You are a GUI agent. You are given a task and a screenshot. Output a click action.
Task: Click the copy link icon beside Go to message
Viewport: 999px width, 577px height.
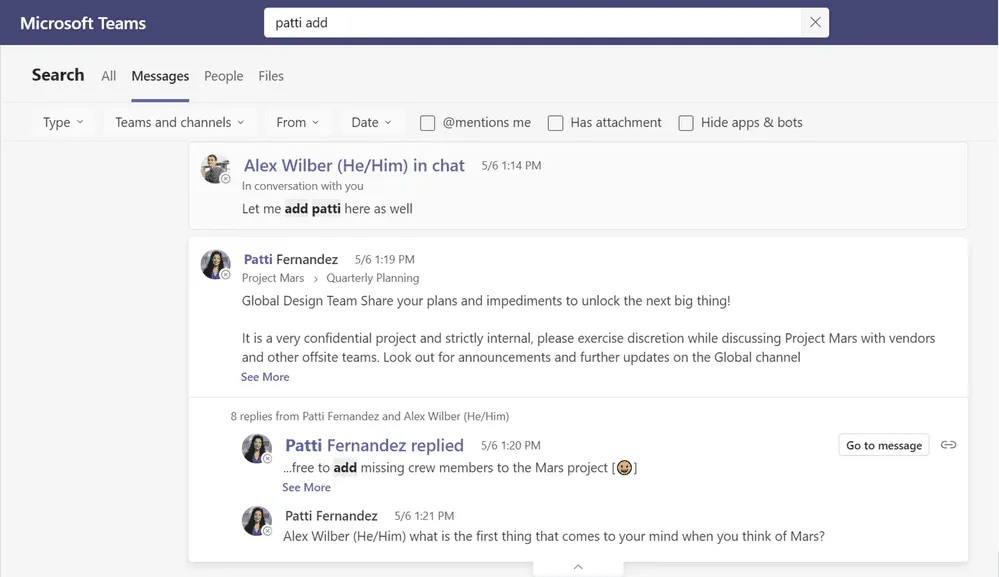pos(947,444)
